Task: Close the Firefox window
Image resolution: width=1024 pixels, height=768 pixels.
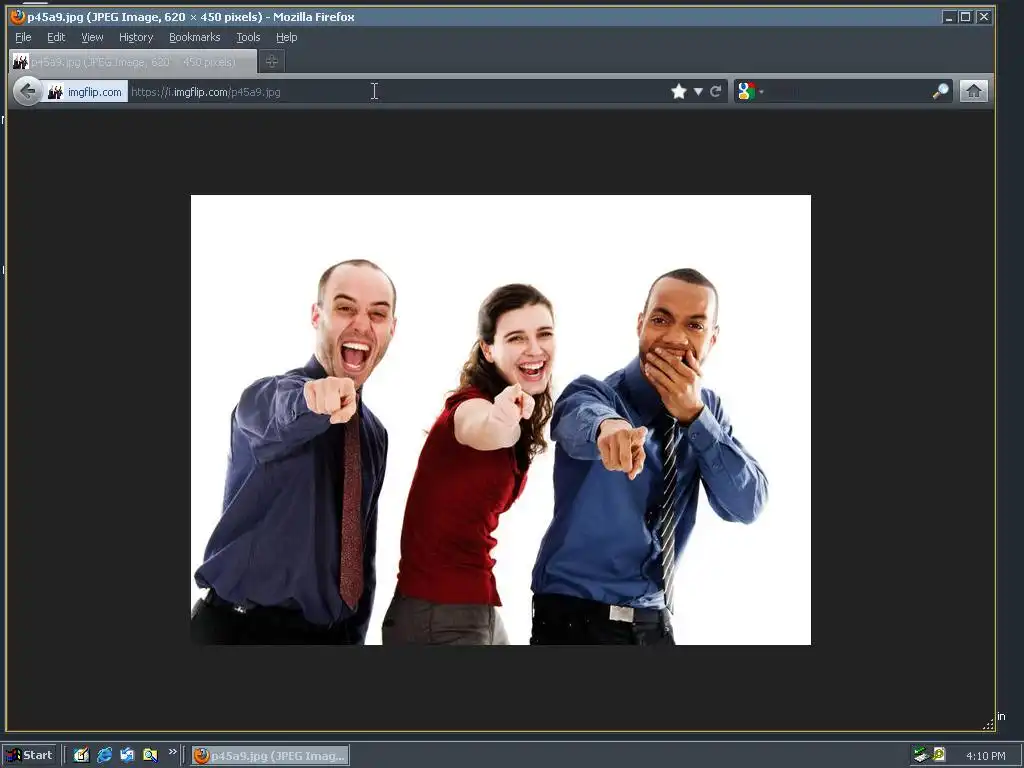Action: (x=984, y=17)
